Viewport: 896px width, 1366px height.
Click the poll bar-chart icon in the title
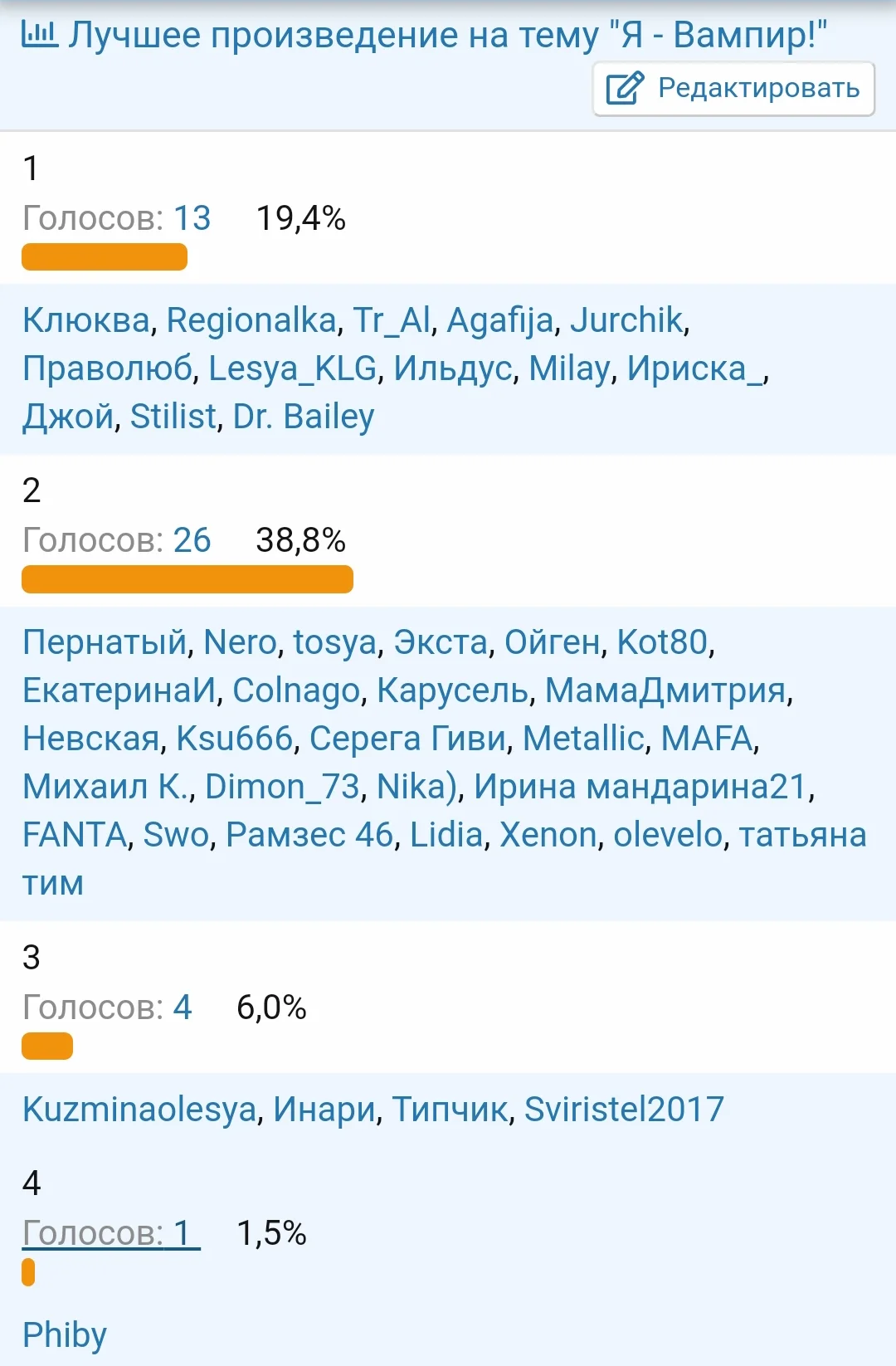tap(39, 34)
